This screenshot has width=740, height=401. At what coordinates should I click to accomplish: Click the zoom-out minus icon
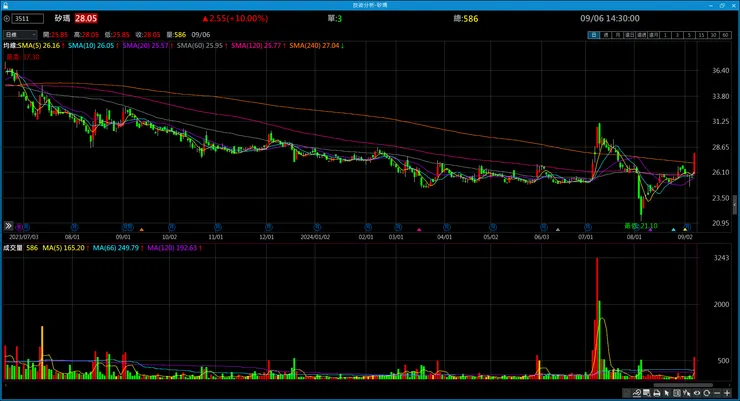pyautogui.click(x=717, y=393)
